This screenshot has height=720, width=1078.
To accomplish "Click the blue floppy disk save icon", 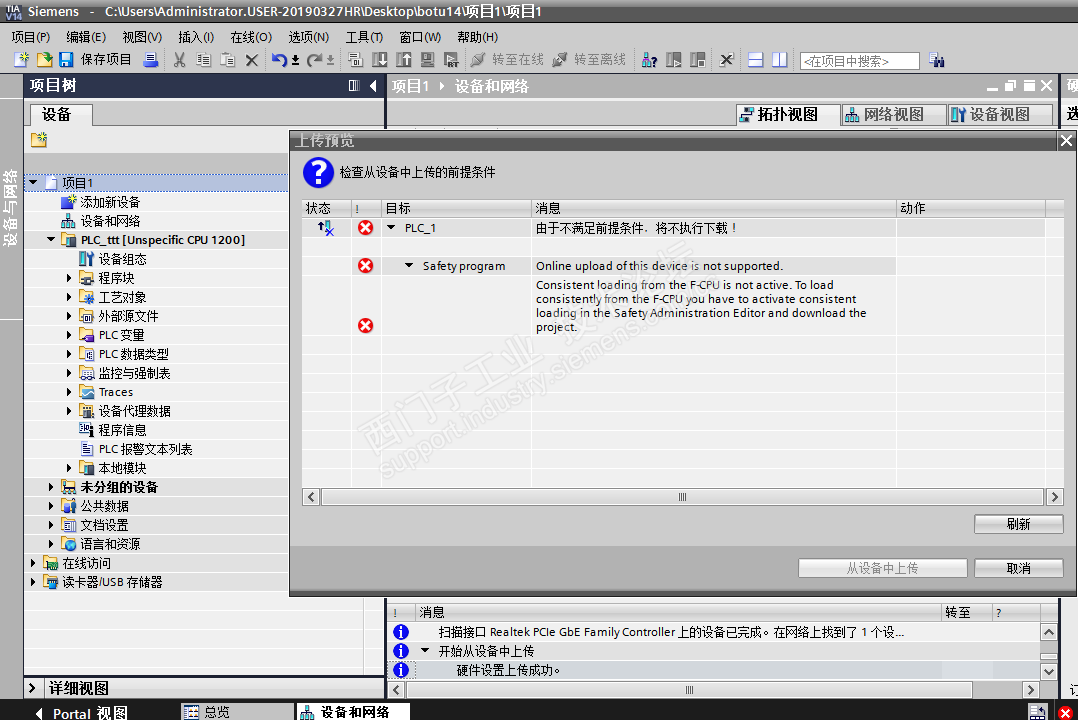I will click(66, 60).
